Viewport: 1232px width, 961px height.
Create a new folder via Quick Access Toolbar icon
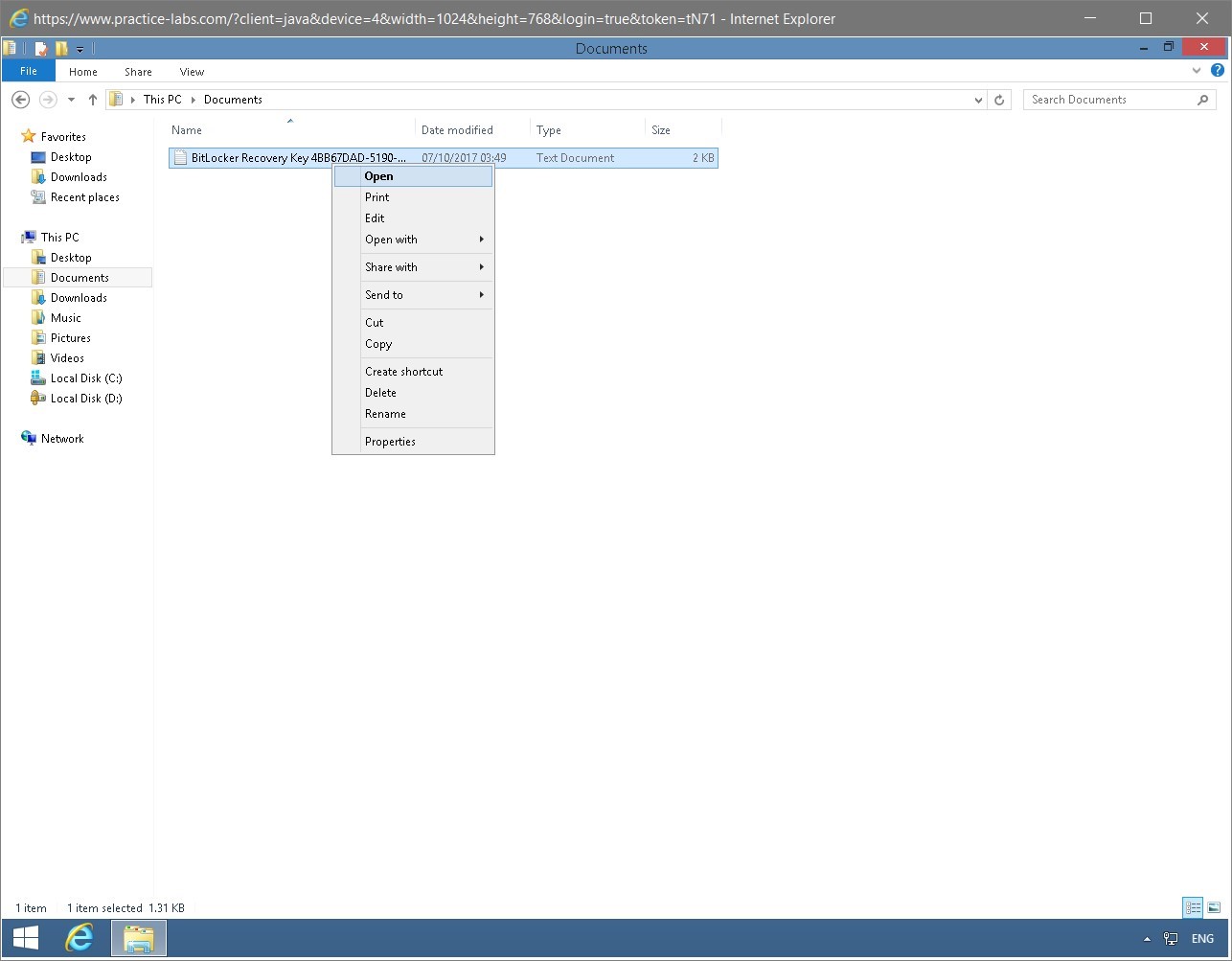[x=61, y=47]
